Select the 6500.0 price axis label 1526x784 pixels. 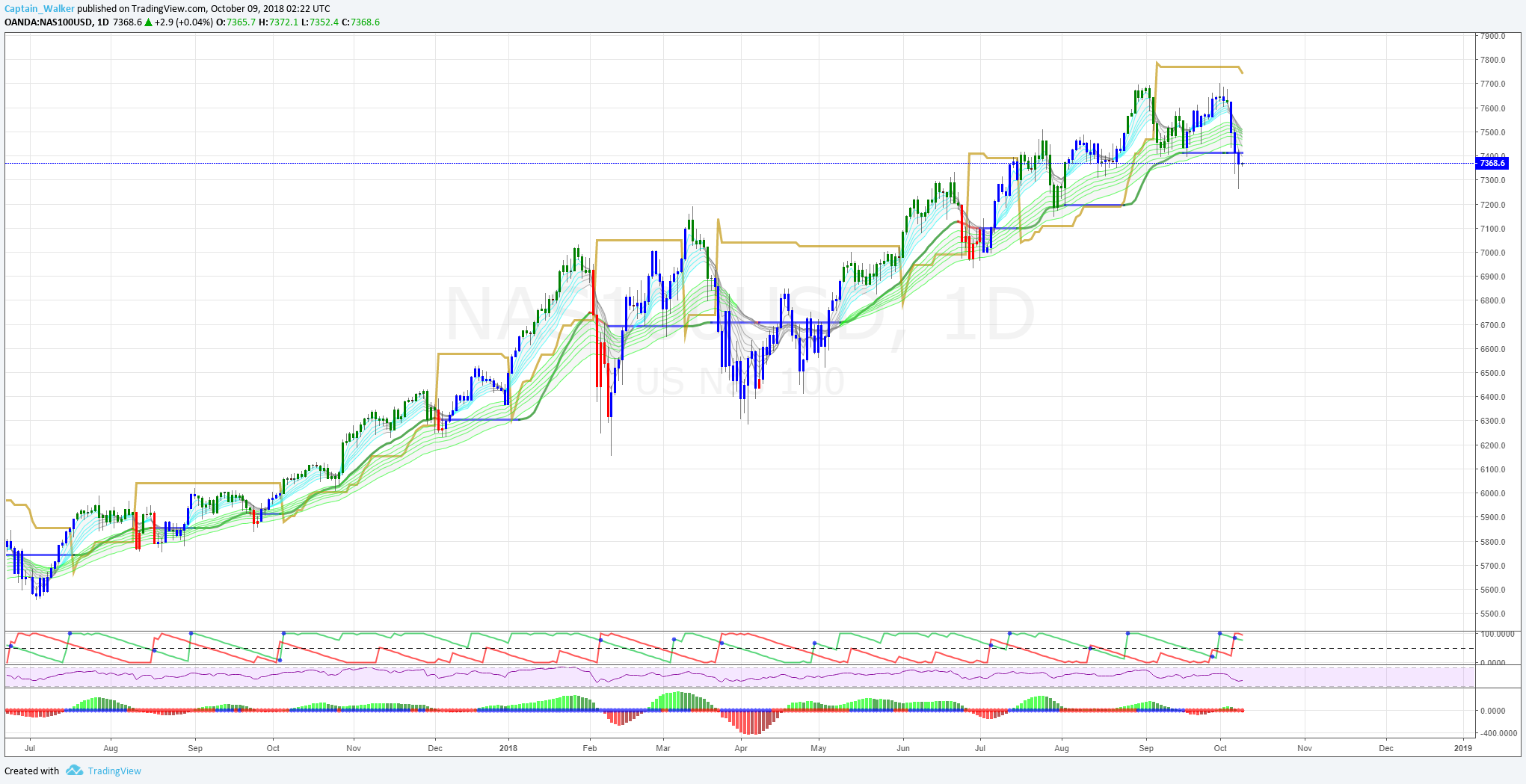coord(1492,373)
